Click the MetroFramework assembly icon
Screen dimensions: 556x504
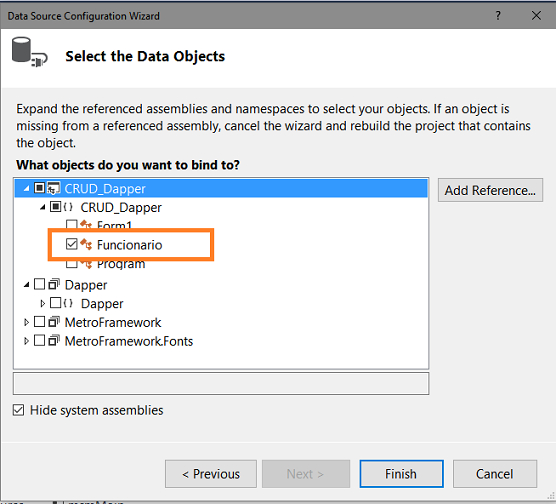pos(54,322)
